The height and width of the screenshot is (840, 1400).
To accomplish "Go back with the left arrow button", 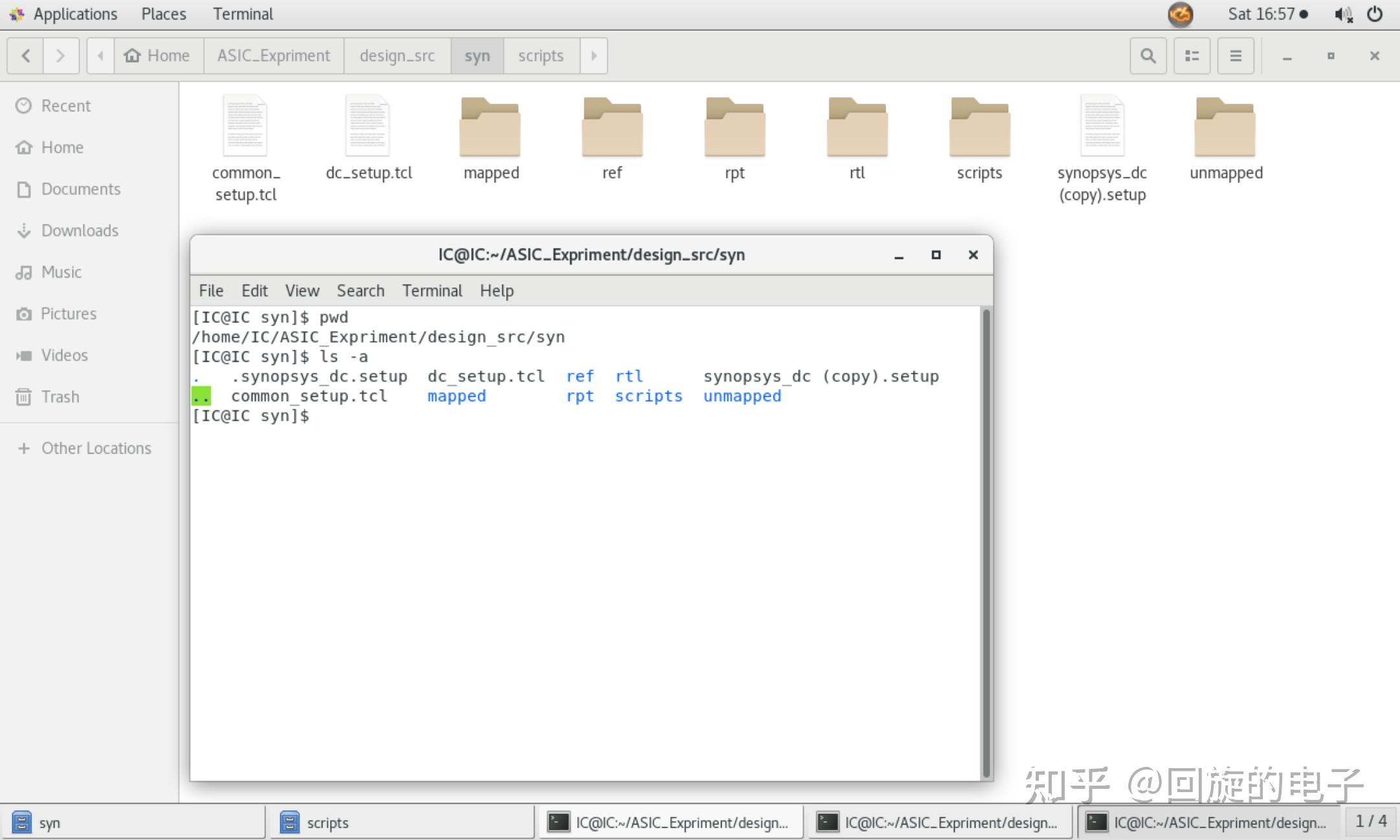I will [x=26, y=56].
